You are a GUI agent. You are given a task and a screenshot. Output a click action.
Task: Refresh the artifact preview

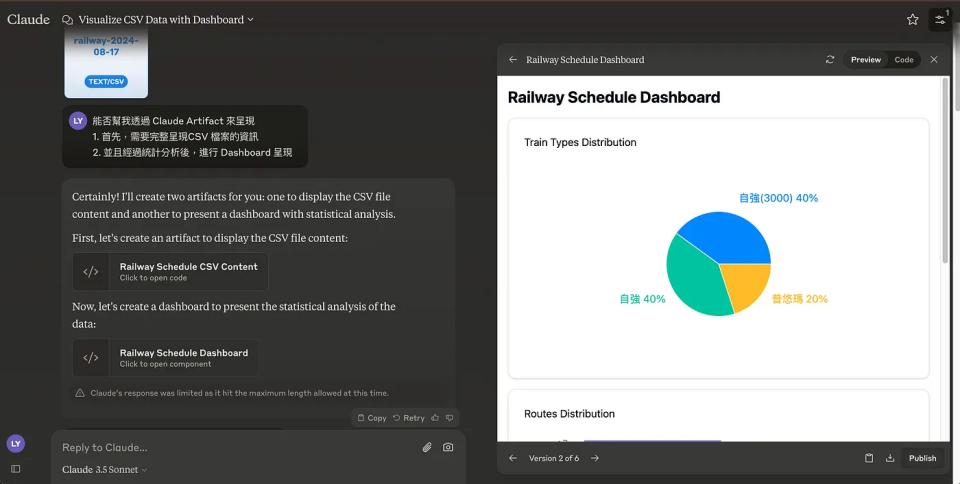pos(830,60)
